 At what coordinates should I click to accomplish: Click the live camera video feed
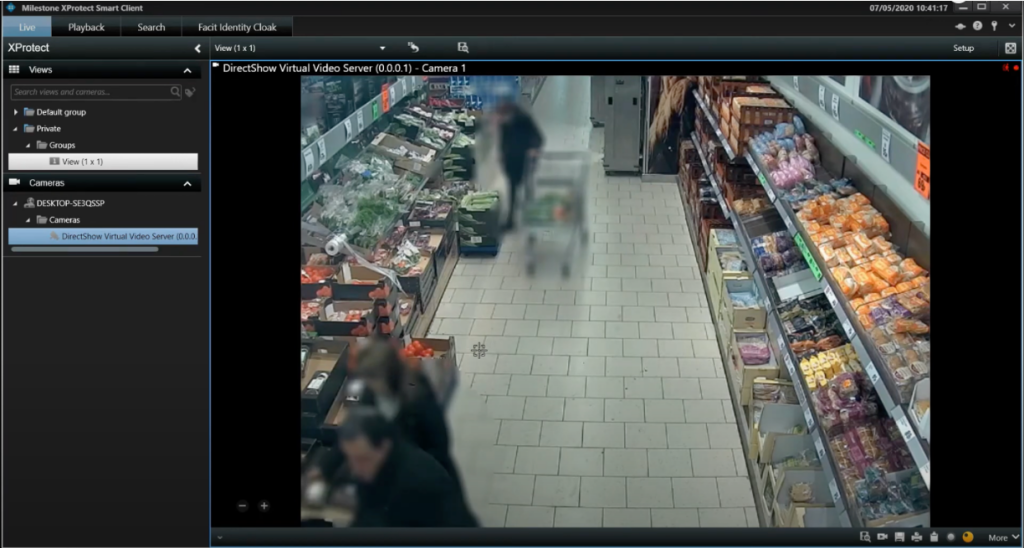tap(615, 301)
